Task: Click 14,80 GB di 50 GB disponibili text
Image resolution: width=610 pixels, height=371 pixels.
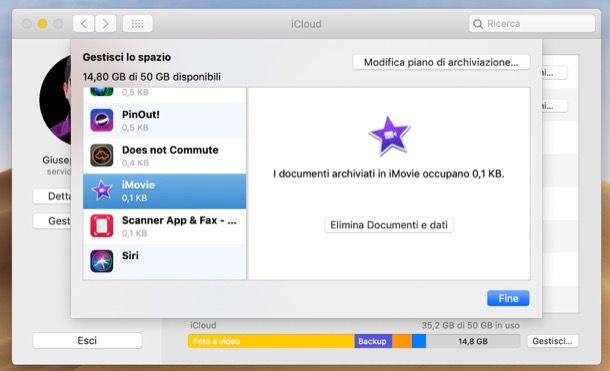Action: tap(152, 77)
